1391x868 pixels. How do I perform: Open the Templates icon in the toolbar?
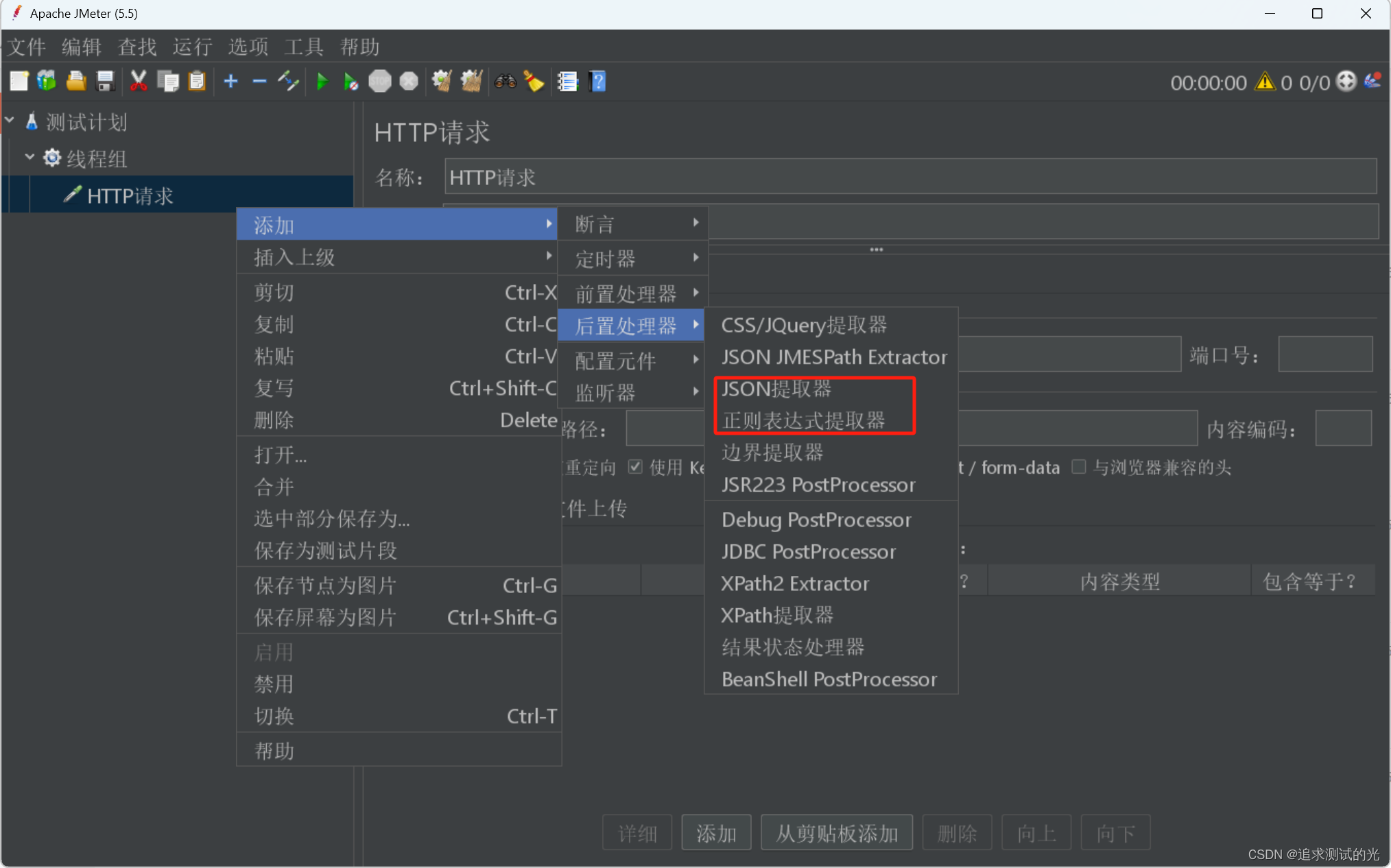[47, 82]
